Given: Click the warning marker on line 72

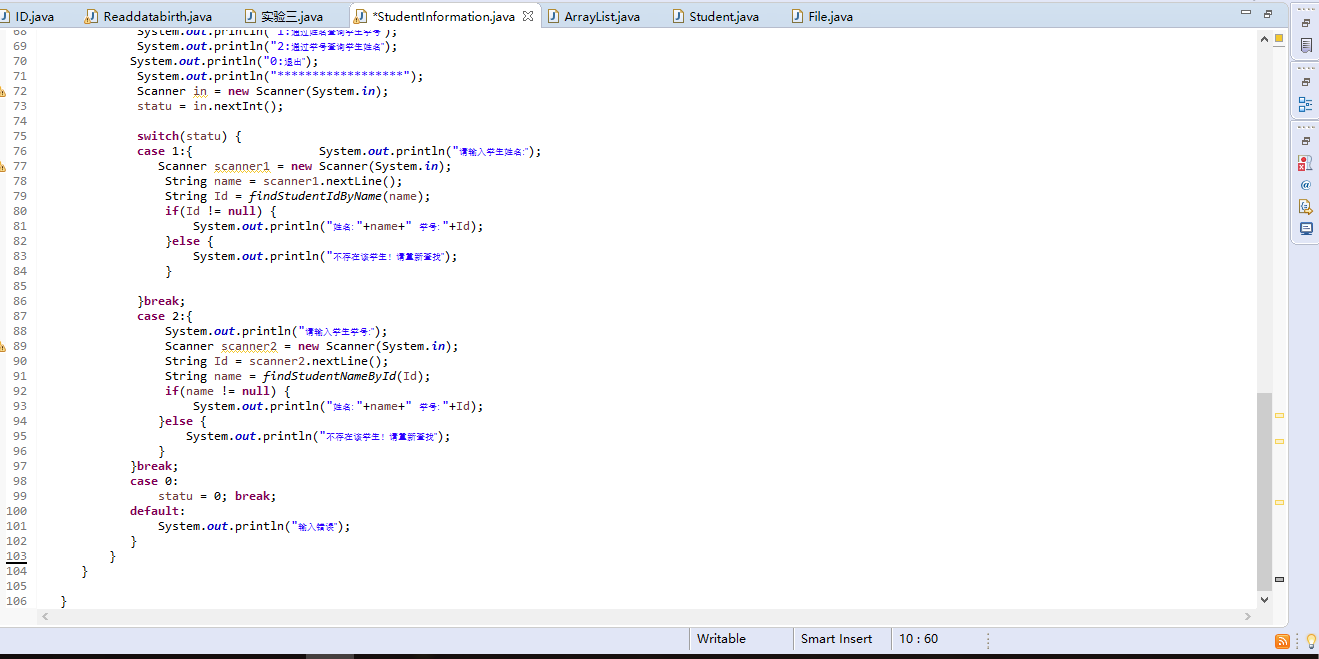Looking at the screenshot, I should tap(3, 91).
